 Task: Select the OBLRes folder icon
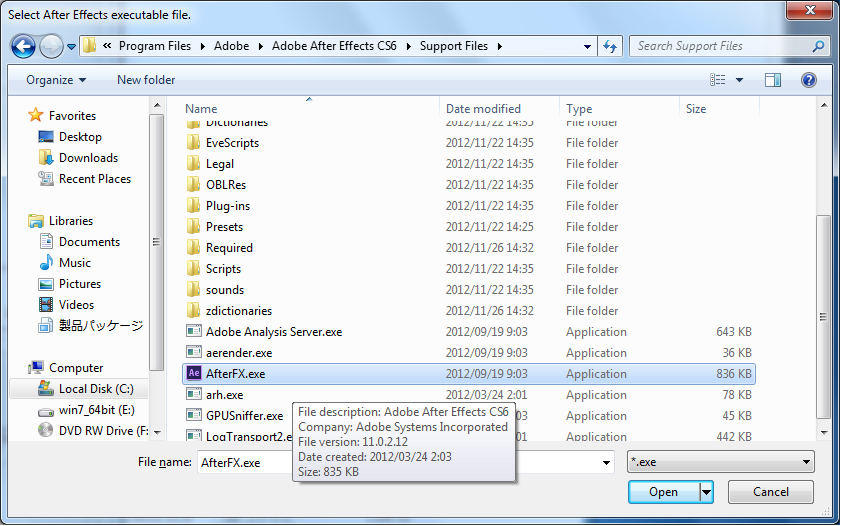point(193,184)
